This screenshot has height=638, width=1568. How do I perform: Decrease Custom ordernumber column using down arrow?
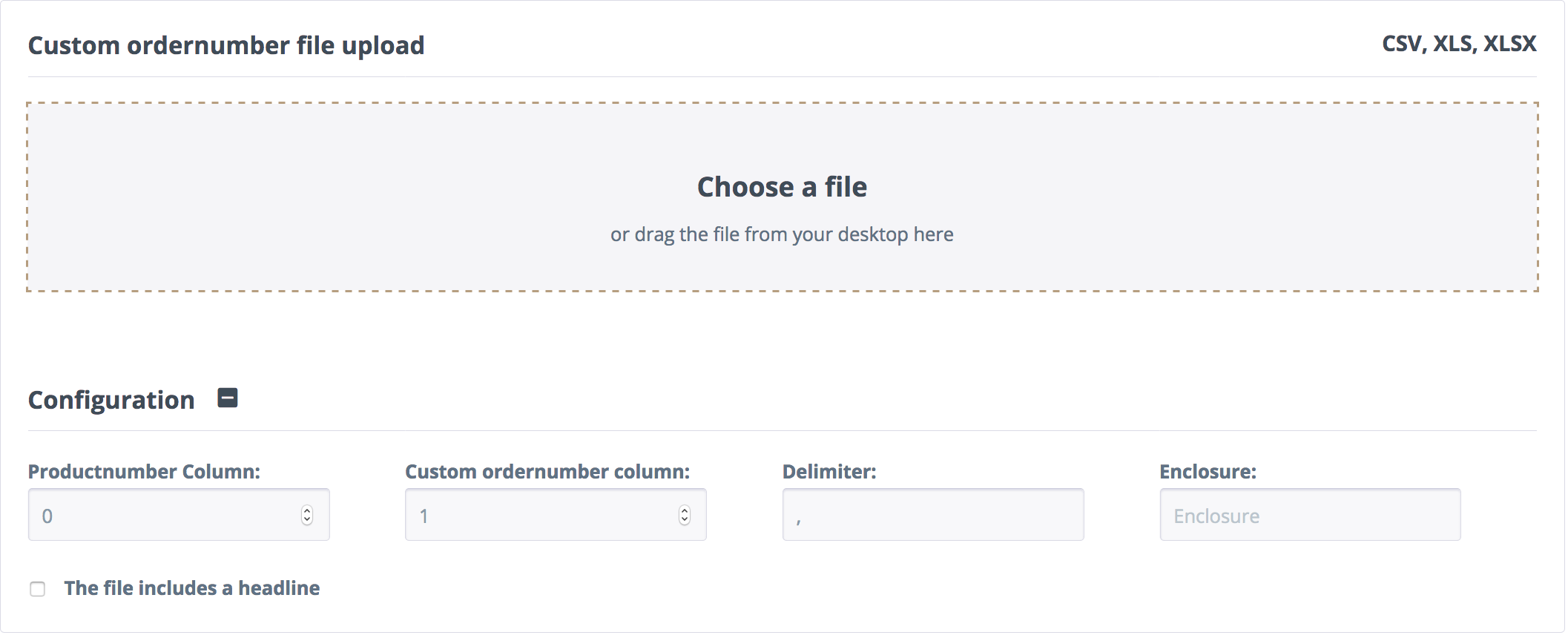click(x=685, y=520)
